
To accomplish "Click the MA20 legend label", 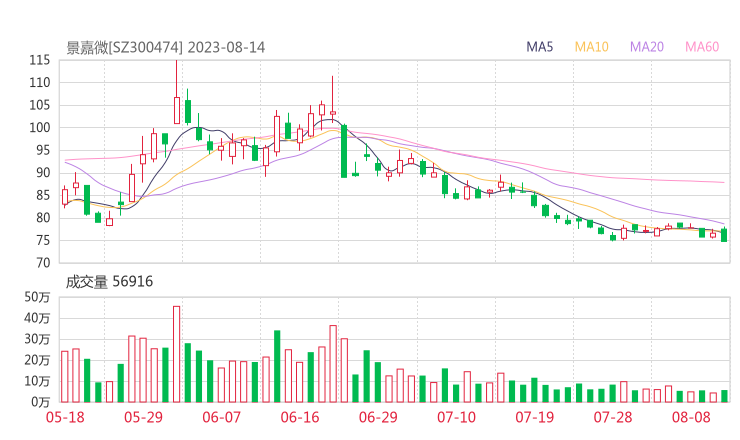I will [x=647, y=47].
